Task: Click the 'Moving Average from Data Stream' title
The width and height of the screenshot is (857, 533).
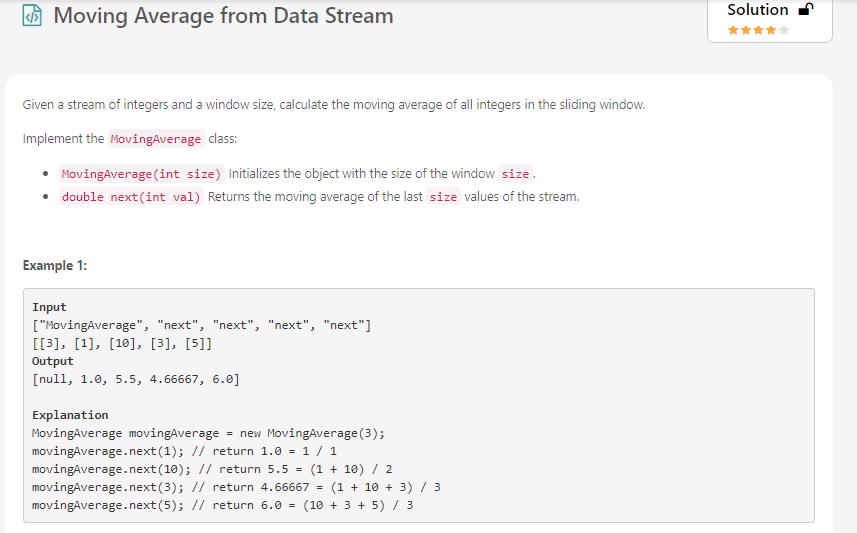Action: click(x=223, y=16)
